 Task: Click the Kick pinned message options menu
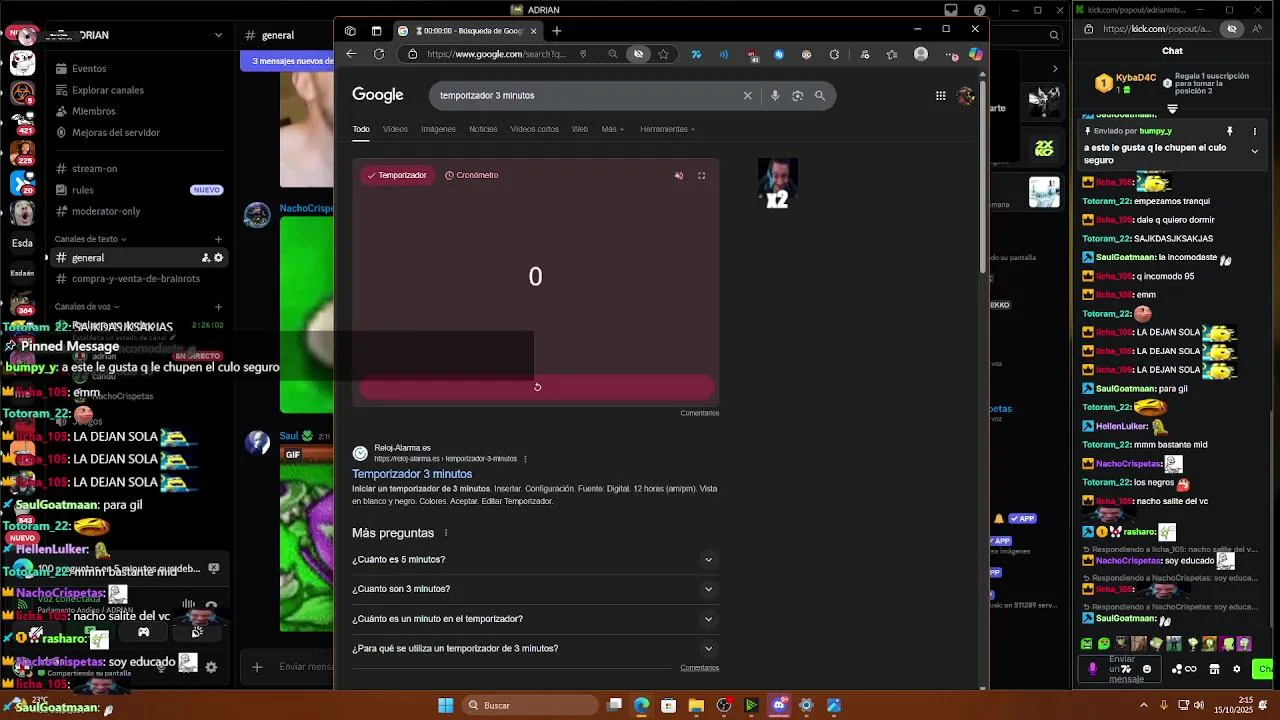pyautogui.click(x=1255, y=131)
